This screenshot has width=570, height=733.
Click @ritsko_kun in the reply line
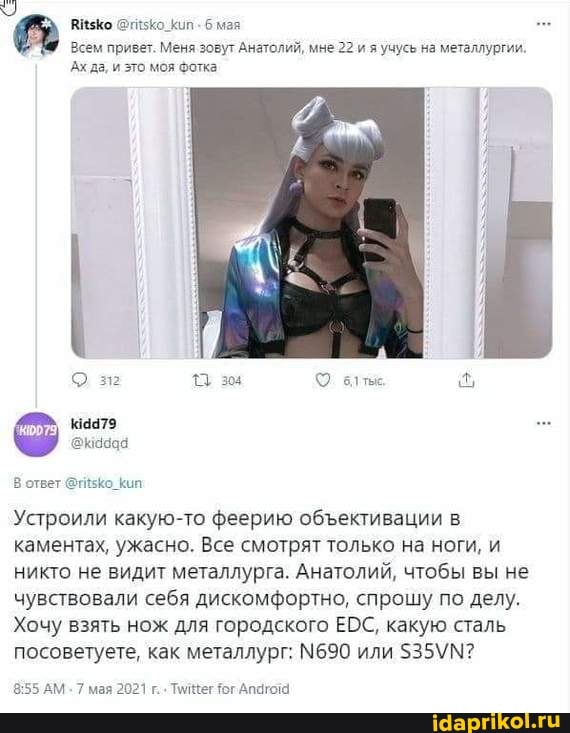pyautogui.click(x=102, y=483)
